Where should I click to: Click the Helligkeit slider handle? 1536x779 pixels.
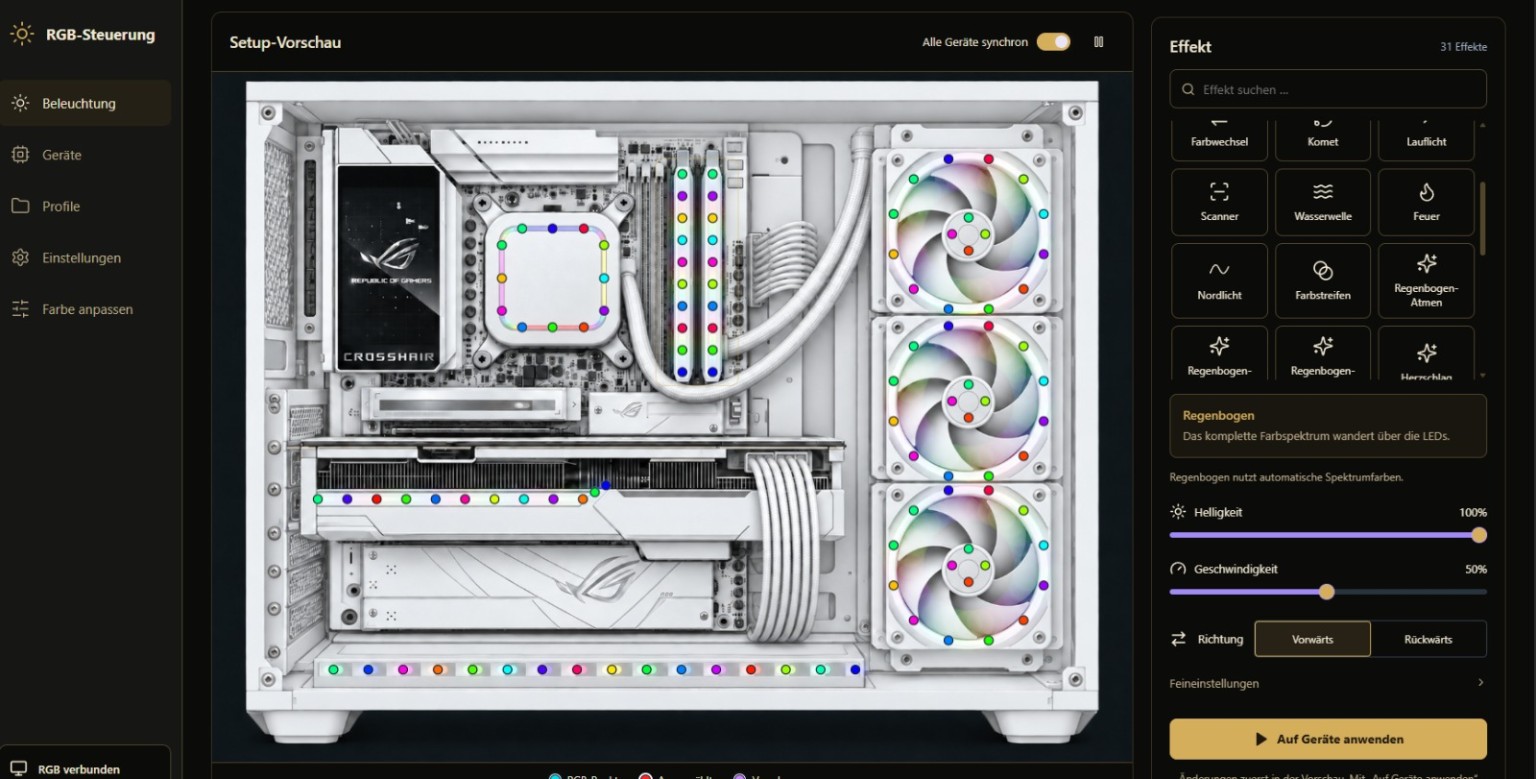pyautogui.click(x=1479, y=535)
